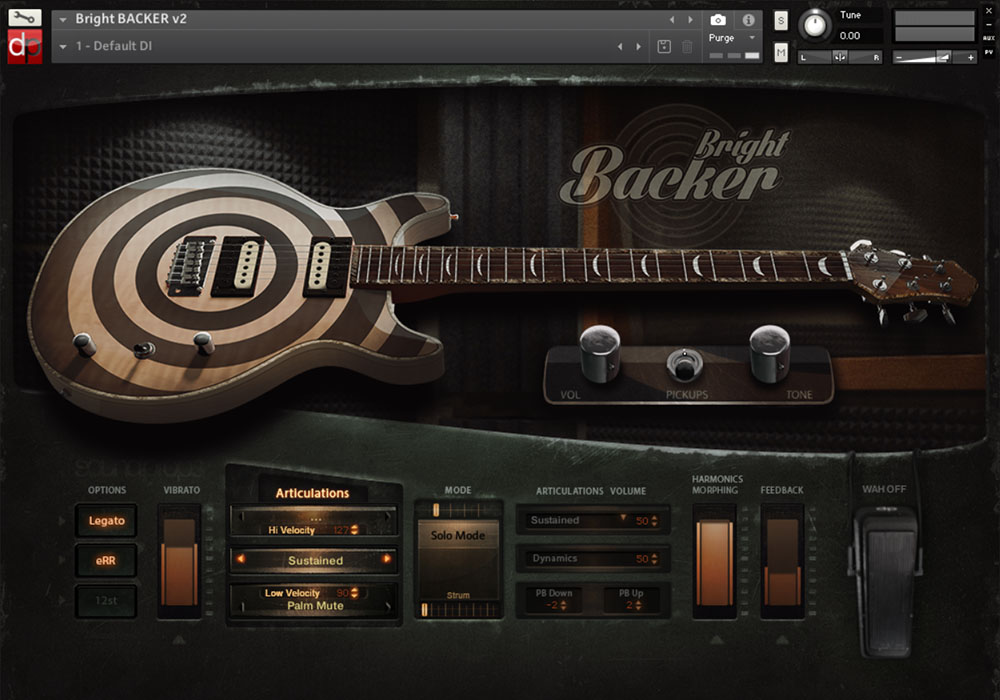Click the pan L-R slider in header
This screenshot has height=700, width=1000.
(839, 57)
